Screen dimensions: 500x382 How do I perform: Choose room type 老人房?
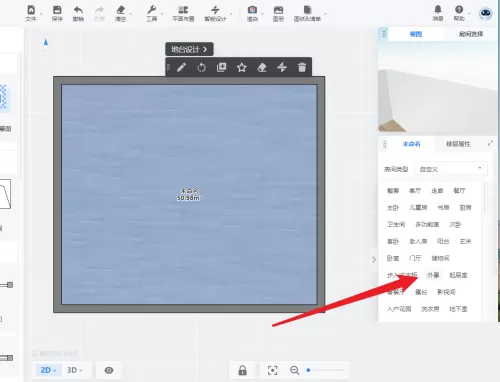(x=418, y=241)
